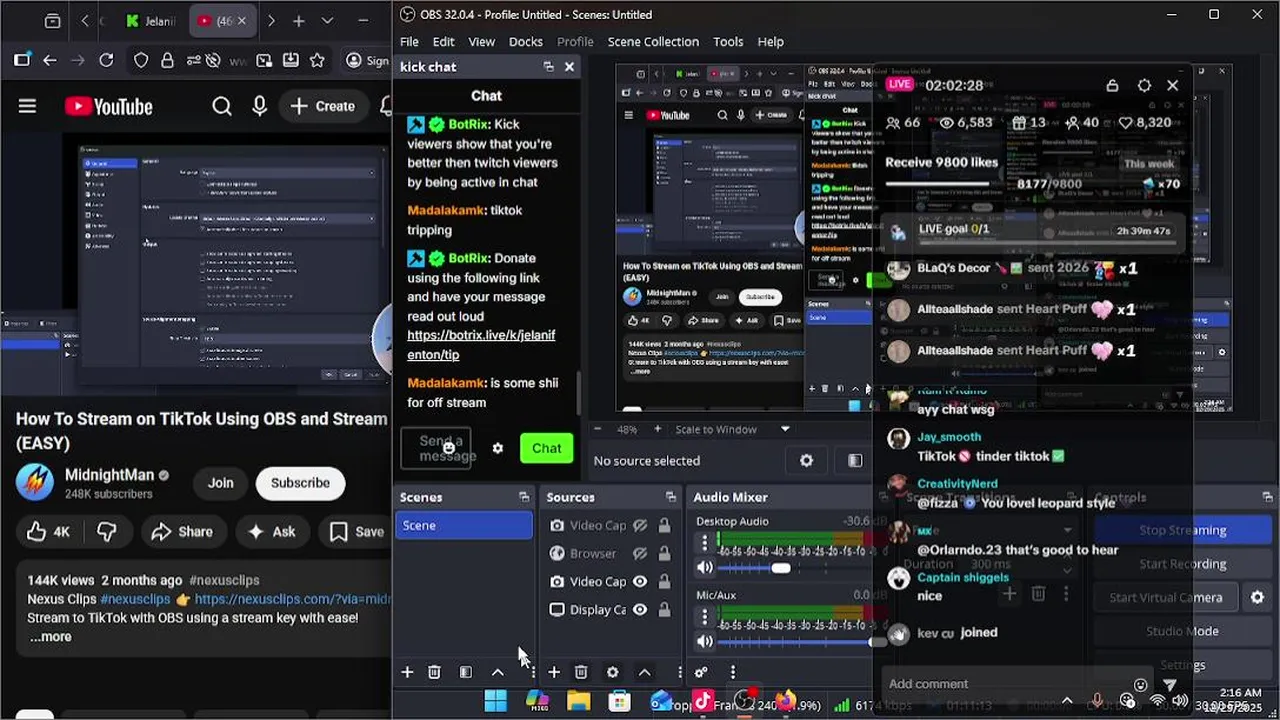
Task: Hide the visible second Video Cap source
Action: coord(640,581)
